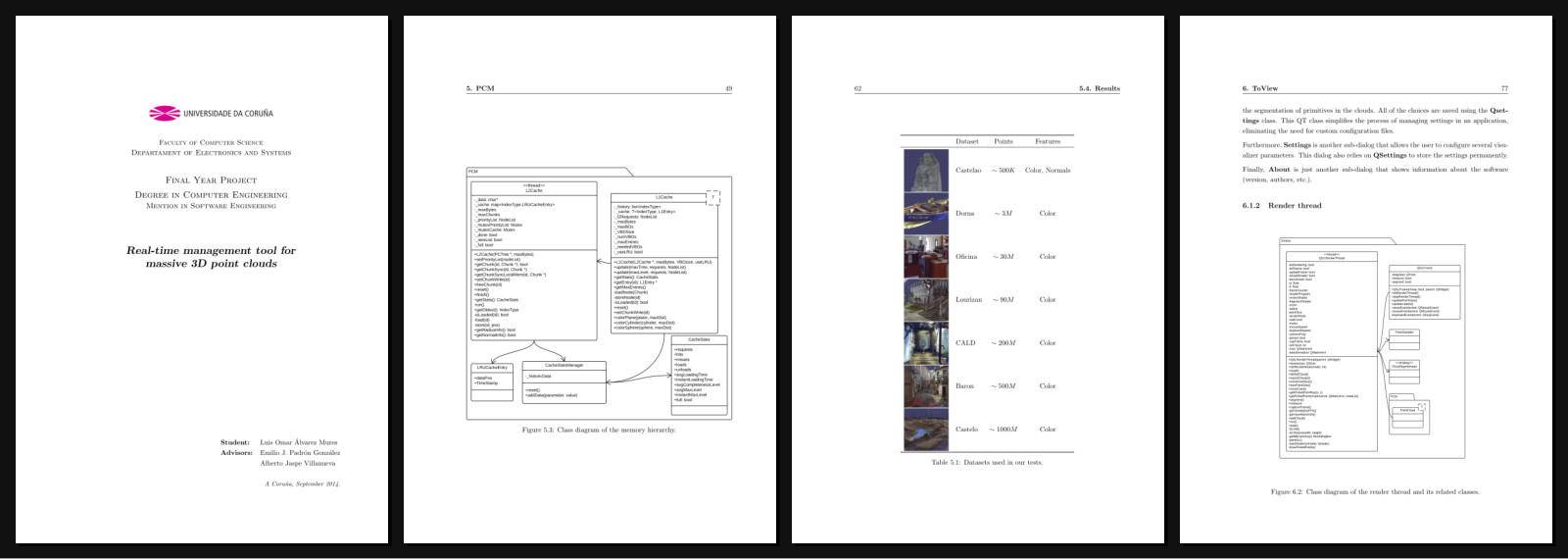Click the '~ 500K' points value
Screen dimensions: 1568x559
click(1004, 171)
